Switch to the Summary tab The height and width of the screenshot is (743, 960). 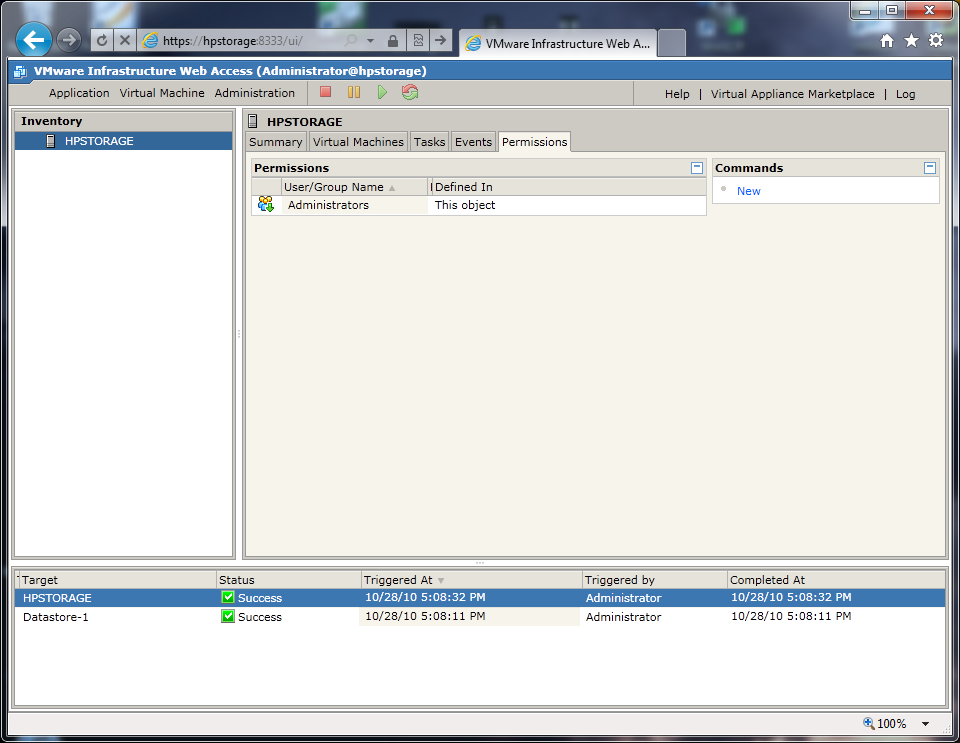[x=276, y=142]
